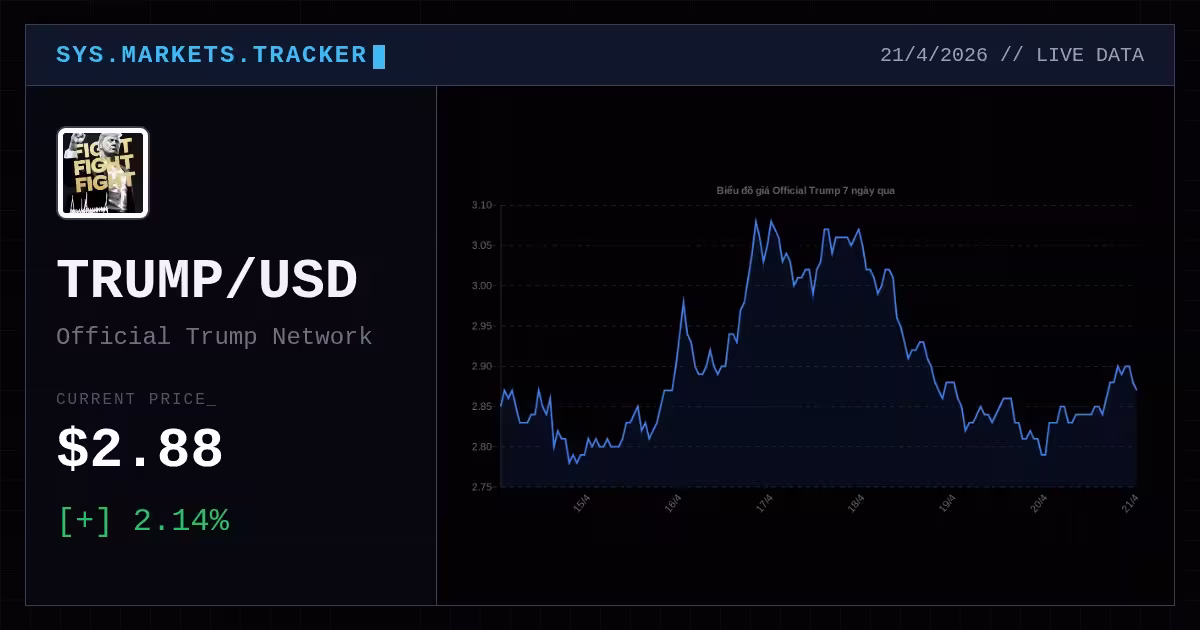This screenshot has height=630, width=1200.
Task: Click the 21/4 date tick on x-axis
Action: click(1131, 503)
